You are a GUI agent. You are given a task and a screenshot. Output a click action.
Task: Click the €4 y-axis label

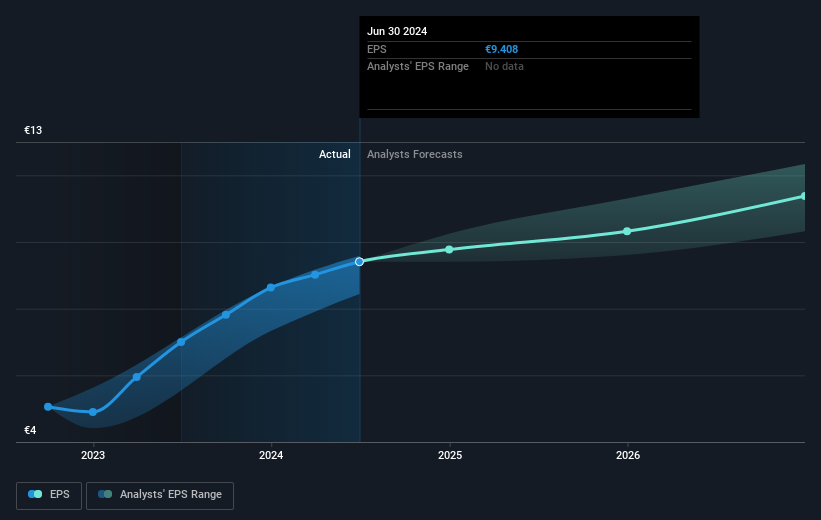pos(30,430)
